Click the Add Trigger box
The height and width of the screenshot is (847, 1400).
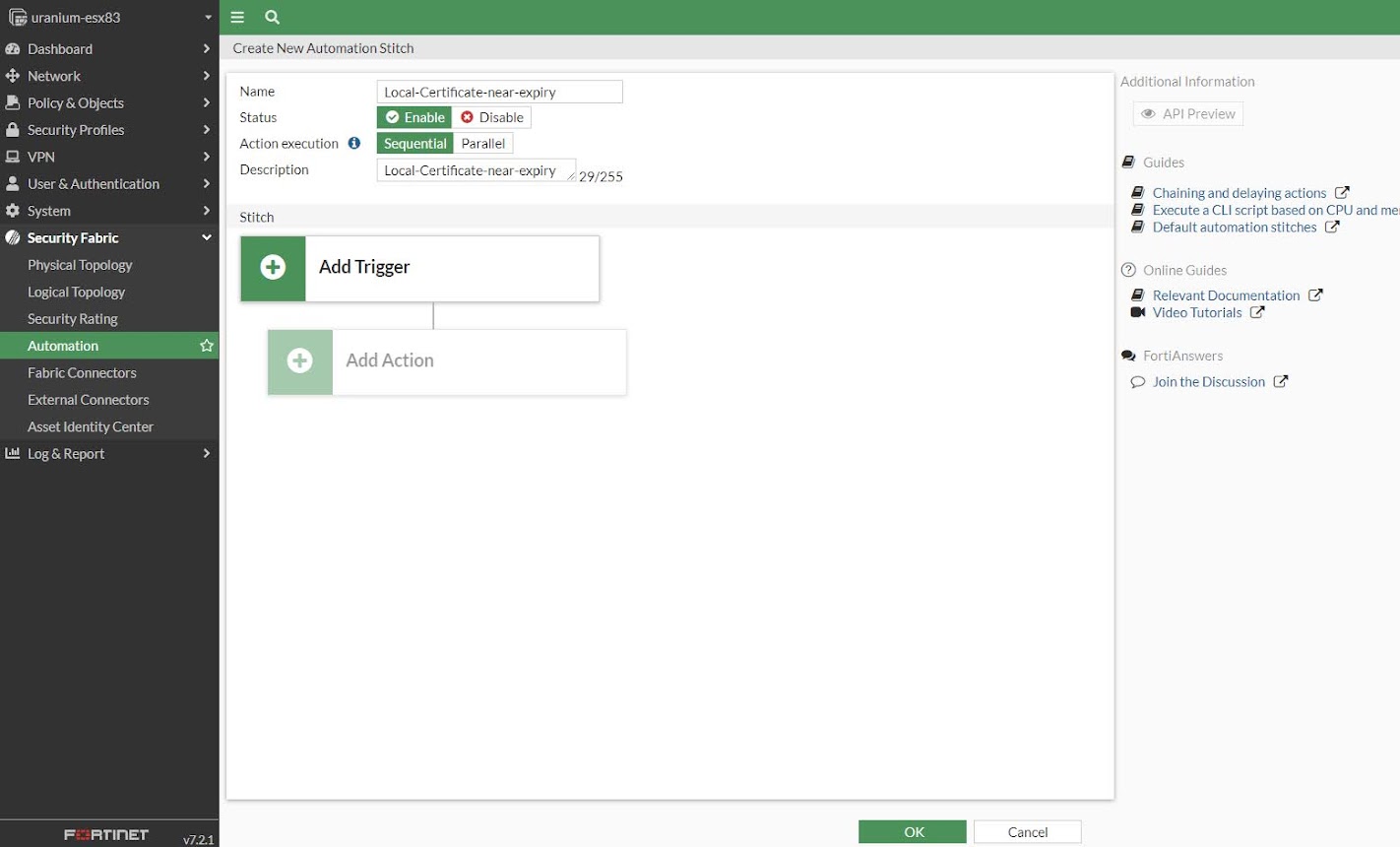pos(420,268)
